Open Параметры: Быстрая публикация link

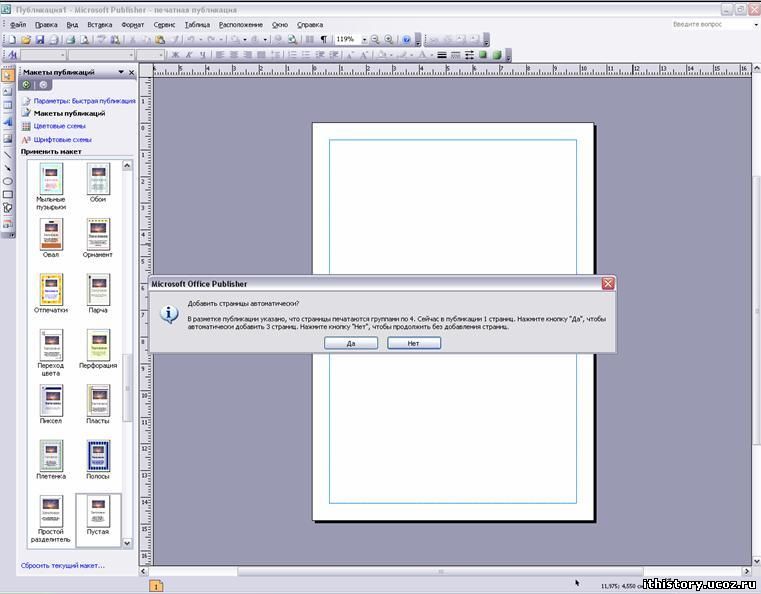(x=84, y=101)
